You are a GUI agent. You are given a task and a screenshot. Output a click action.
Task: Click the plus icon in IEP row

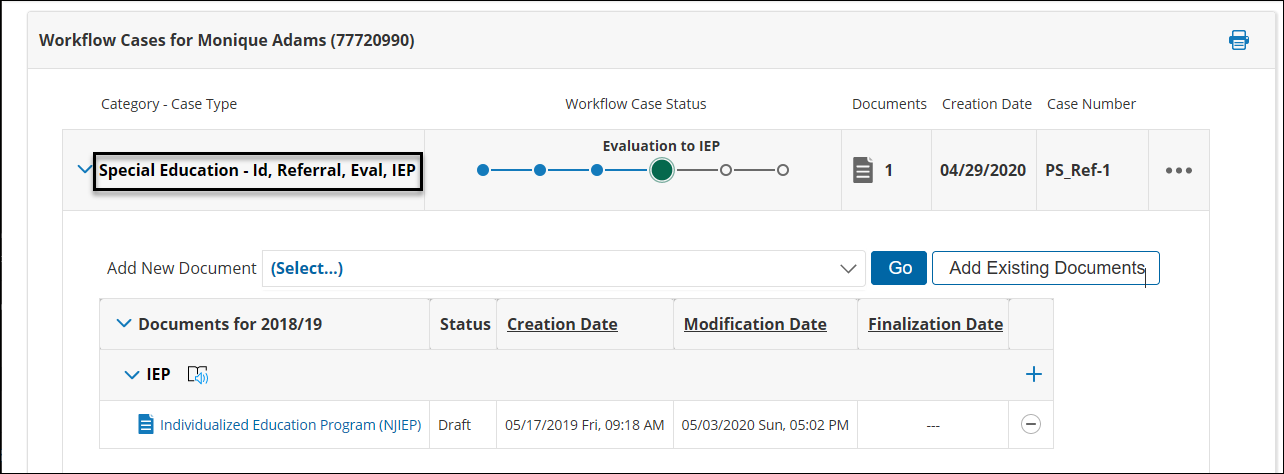click(1033, 375)
